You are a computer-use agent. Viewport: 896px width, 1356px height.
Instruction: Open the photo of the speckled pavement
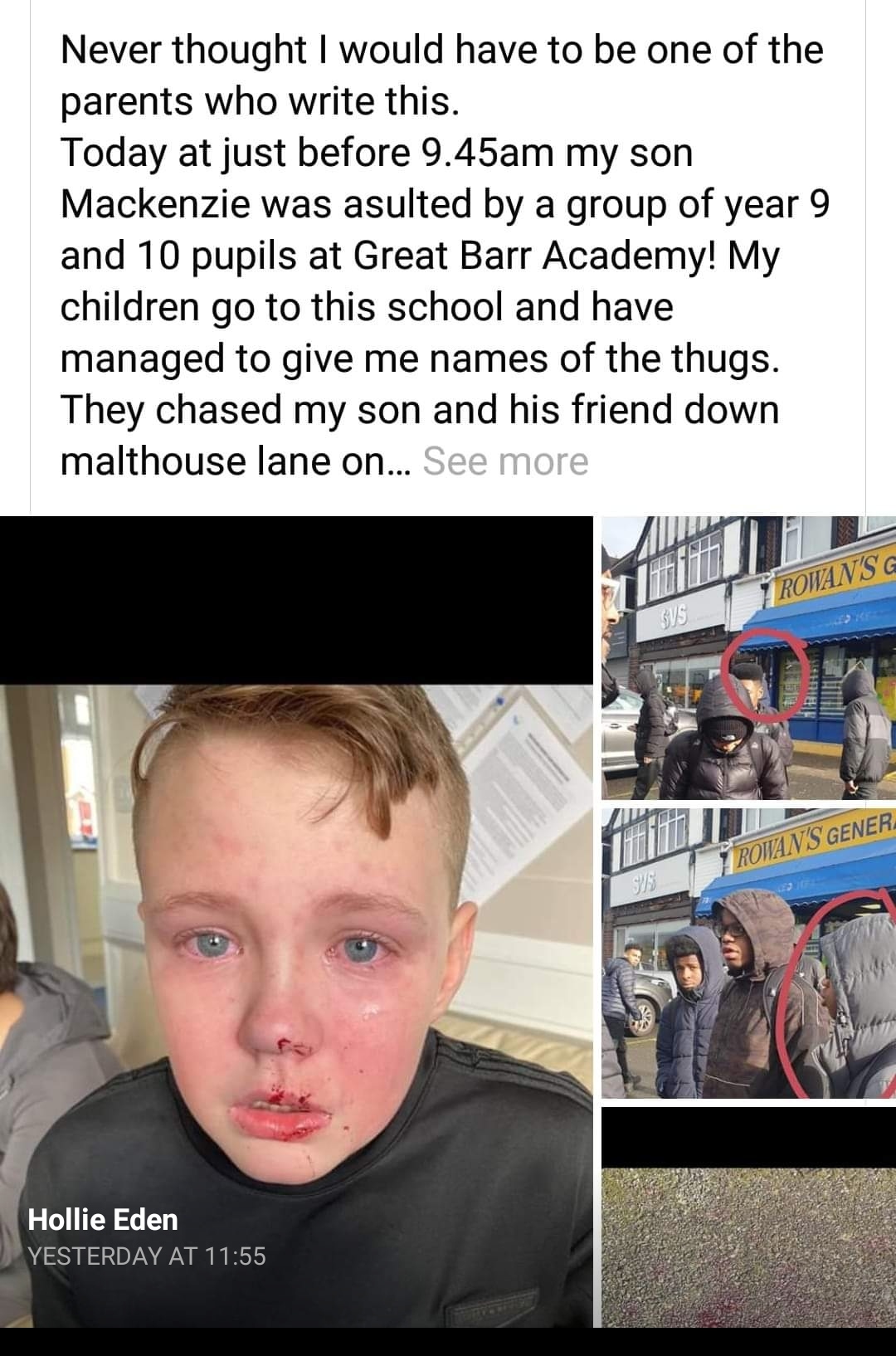(x=748, y=1246)
